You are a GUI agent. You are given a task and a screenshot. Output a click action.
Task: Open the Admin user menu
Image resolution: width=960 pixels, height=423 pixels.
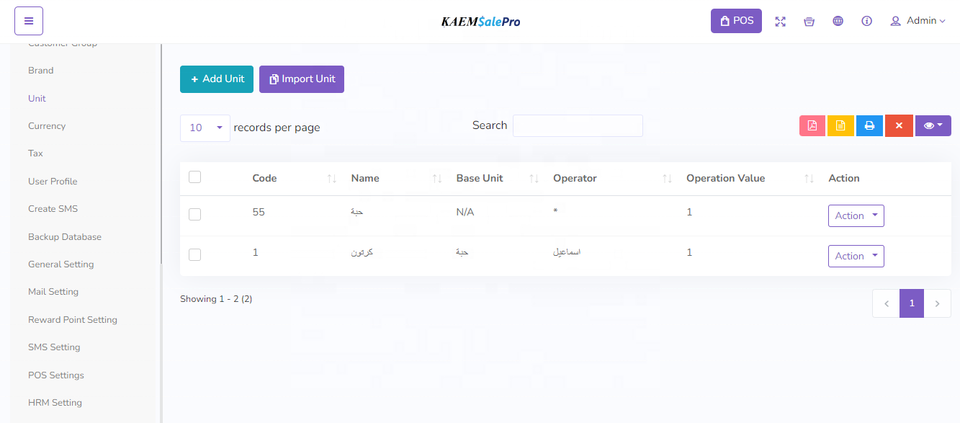[917, 21]
